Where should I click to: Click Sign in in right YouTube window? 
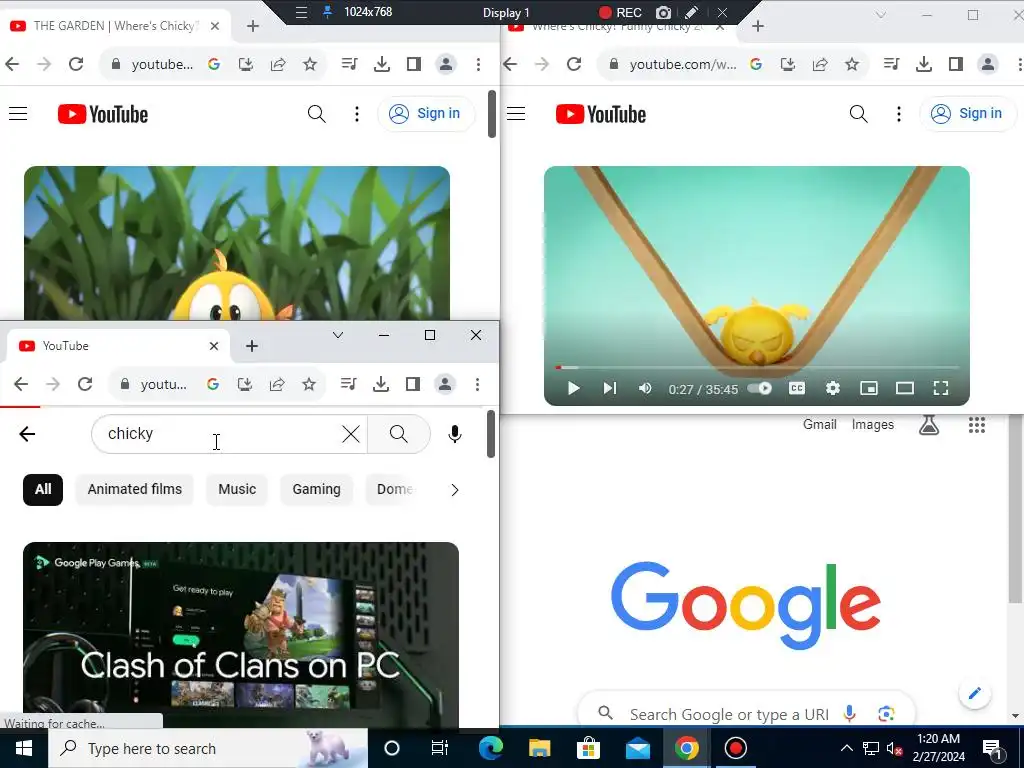[x=968, y=114]
